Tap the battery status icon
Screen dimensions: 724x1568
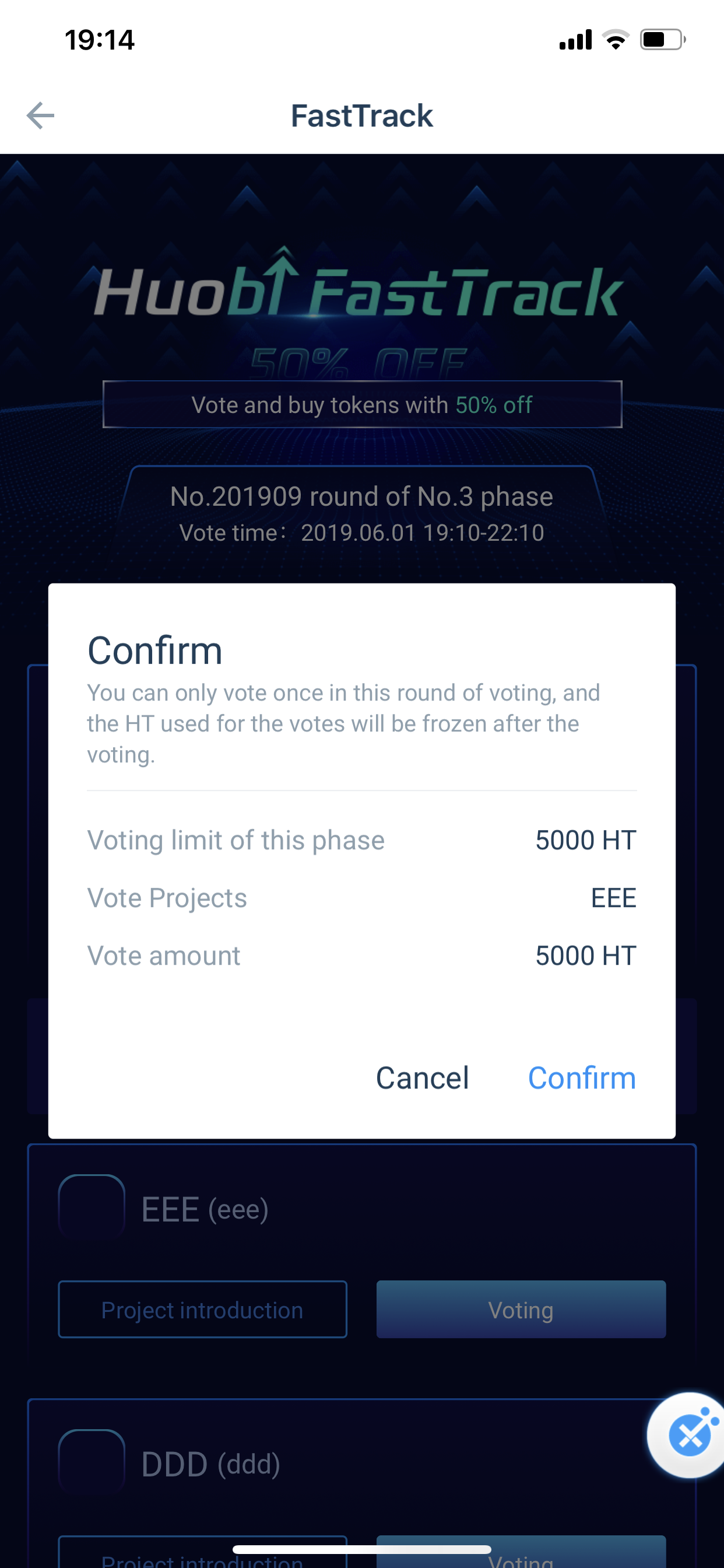(x=663, y=40)
